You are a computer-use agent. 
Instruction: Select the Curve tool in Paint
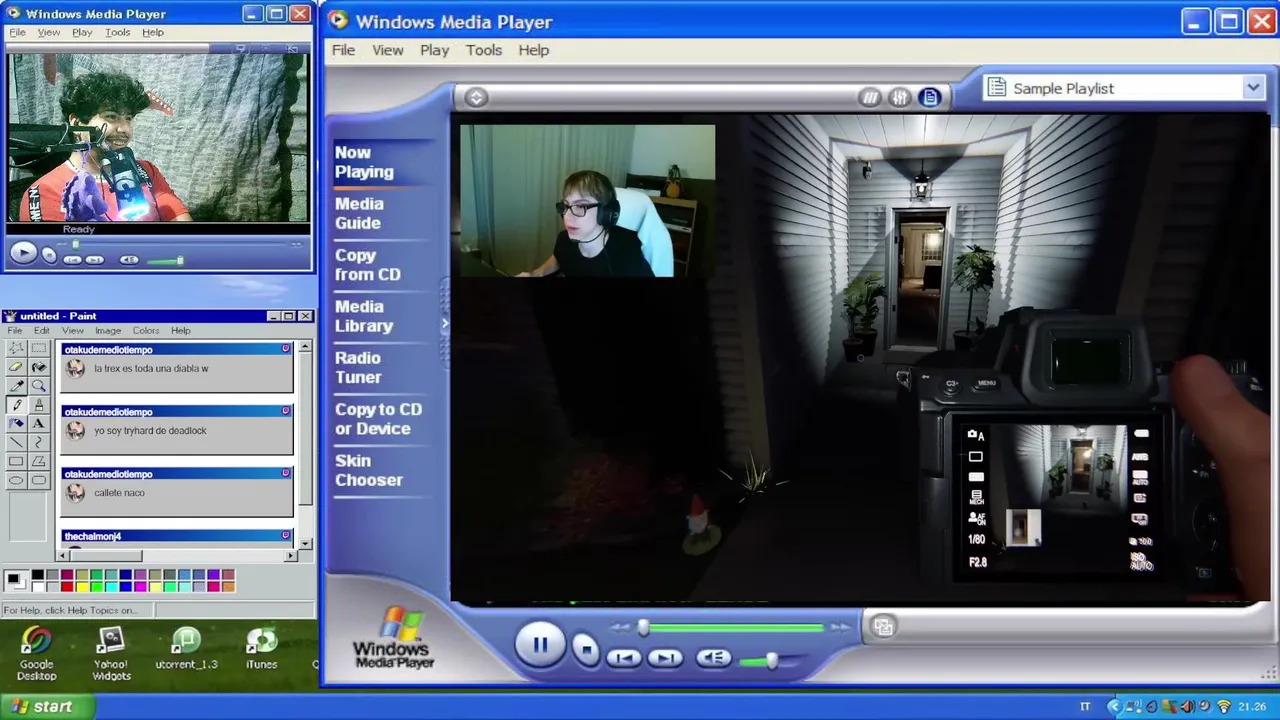38,443
